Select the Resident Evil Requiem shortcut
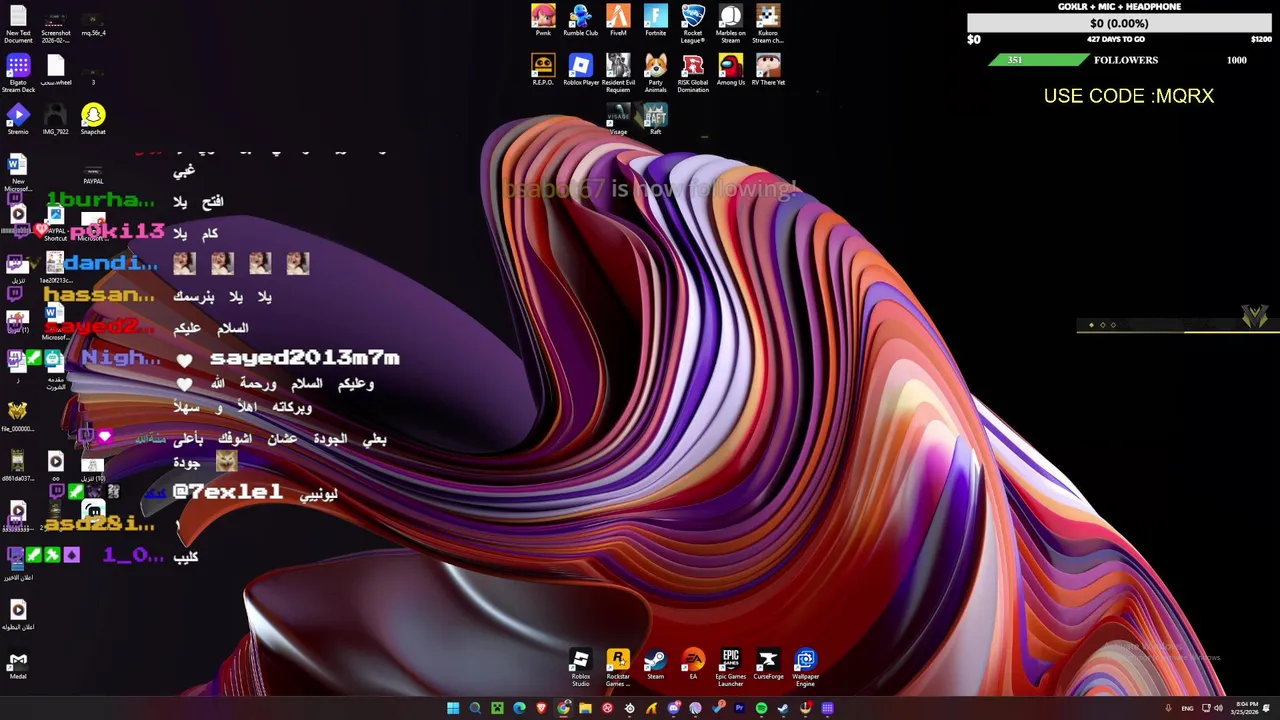Image resolution: width=1280 pixels, height=720 pixels. tap(618, 74)
